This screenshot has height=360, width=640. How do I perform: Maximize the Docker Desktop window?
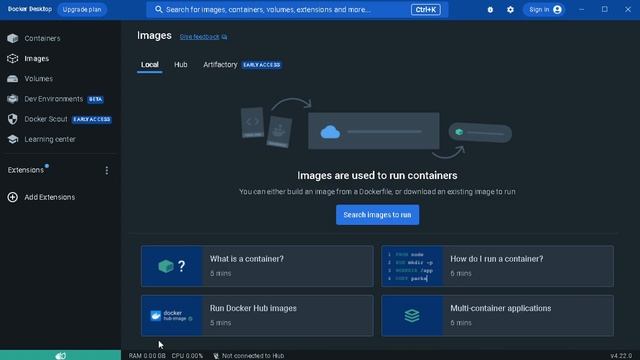click(x=604, y=9)
